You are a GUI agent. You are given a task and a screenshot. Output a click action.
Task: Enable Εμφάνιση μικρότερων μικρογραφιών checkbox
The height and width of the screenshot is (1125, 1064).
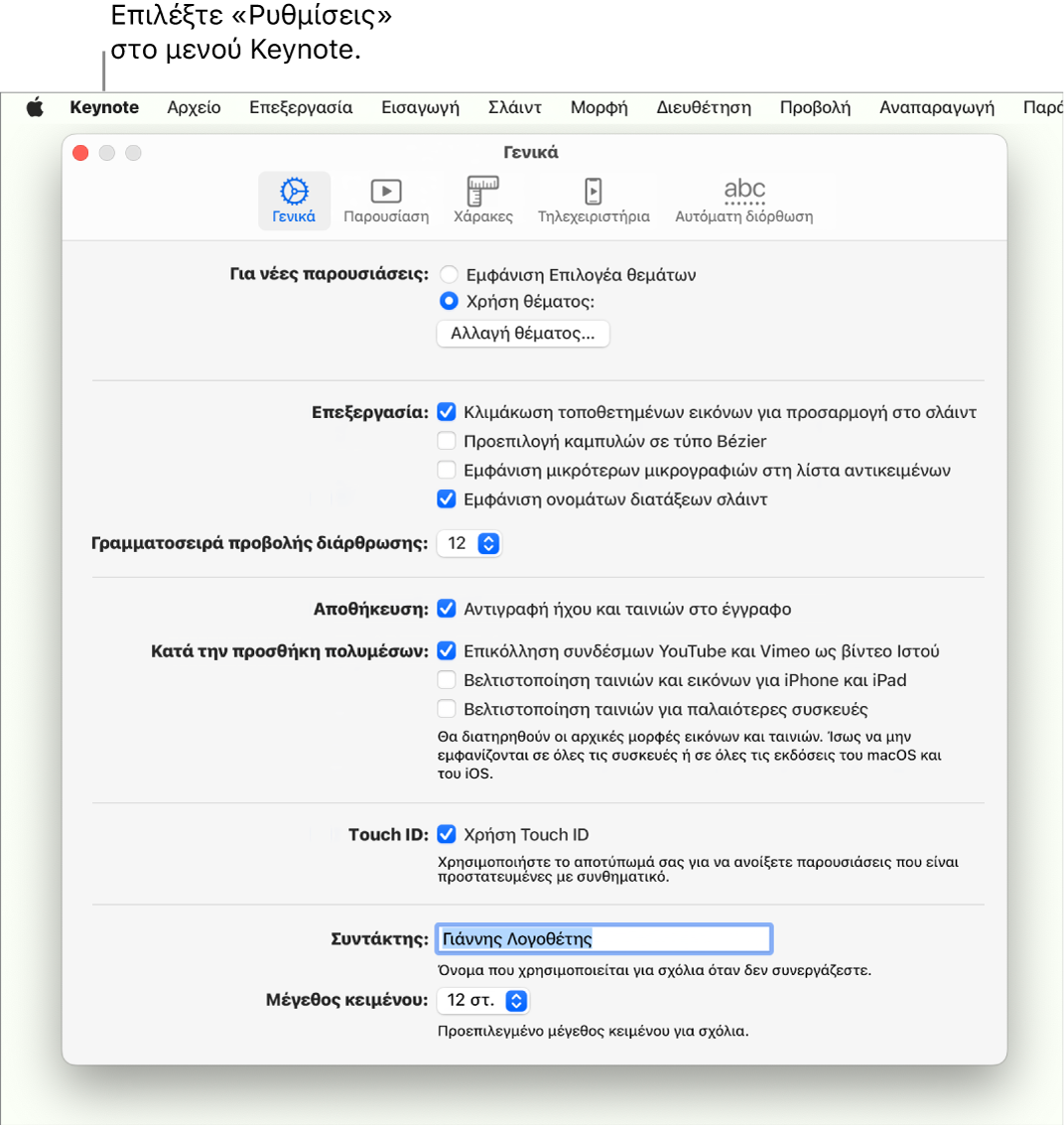click(x=447, y=470)
